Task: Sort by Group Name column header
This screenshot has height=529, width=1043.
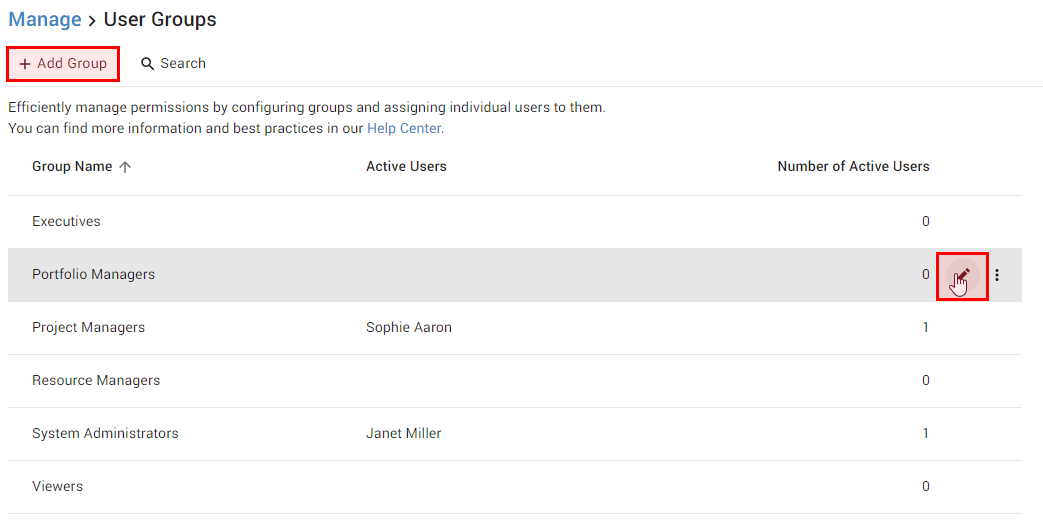Action: tap(72, 166)
